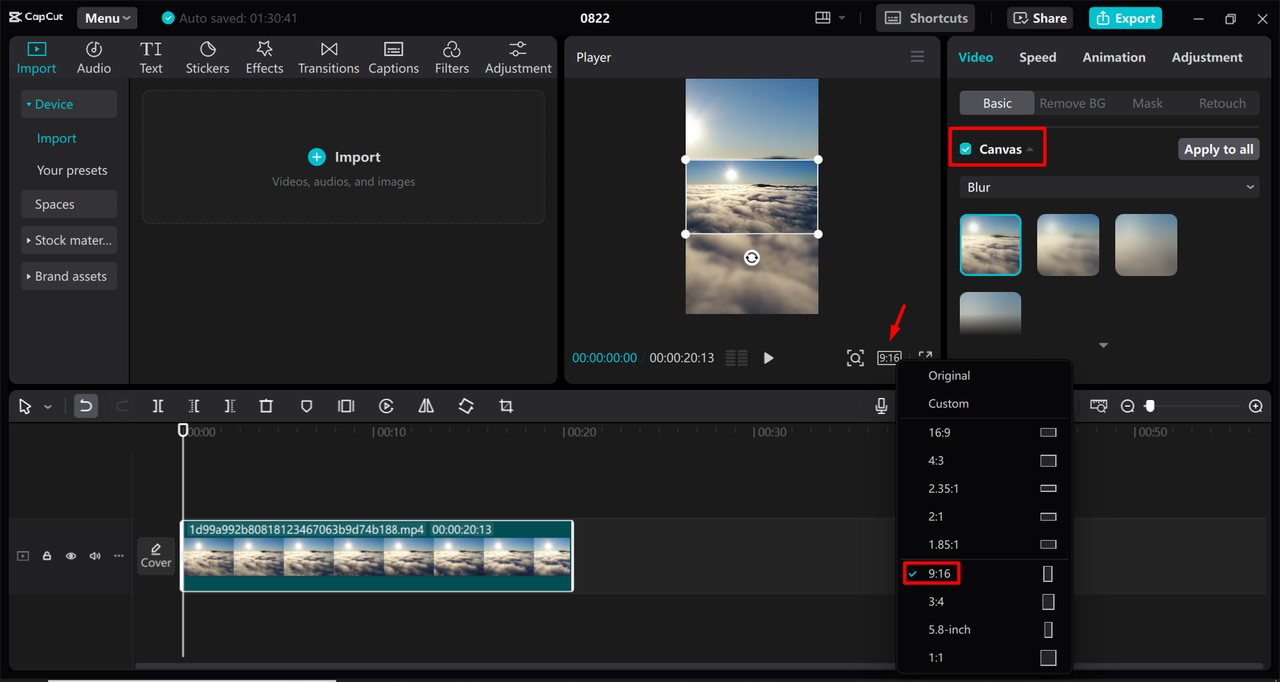Viewport: 1280px width, 682px height.
Task: Open the Audio library tab
Action: [x=94, y=58]
